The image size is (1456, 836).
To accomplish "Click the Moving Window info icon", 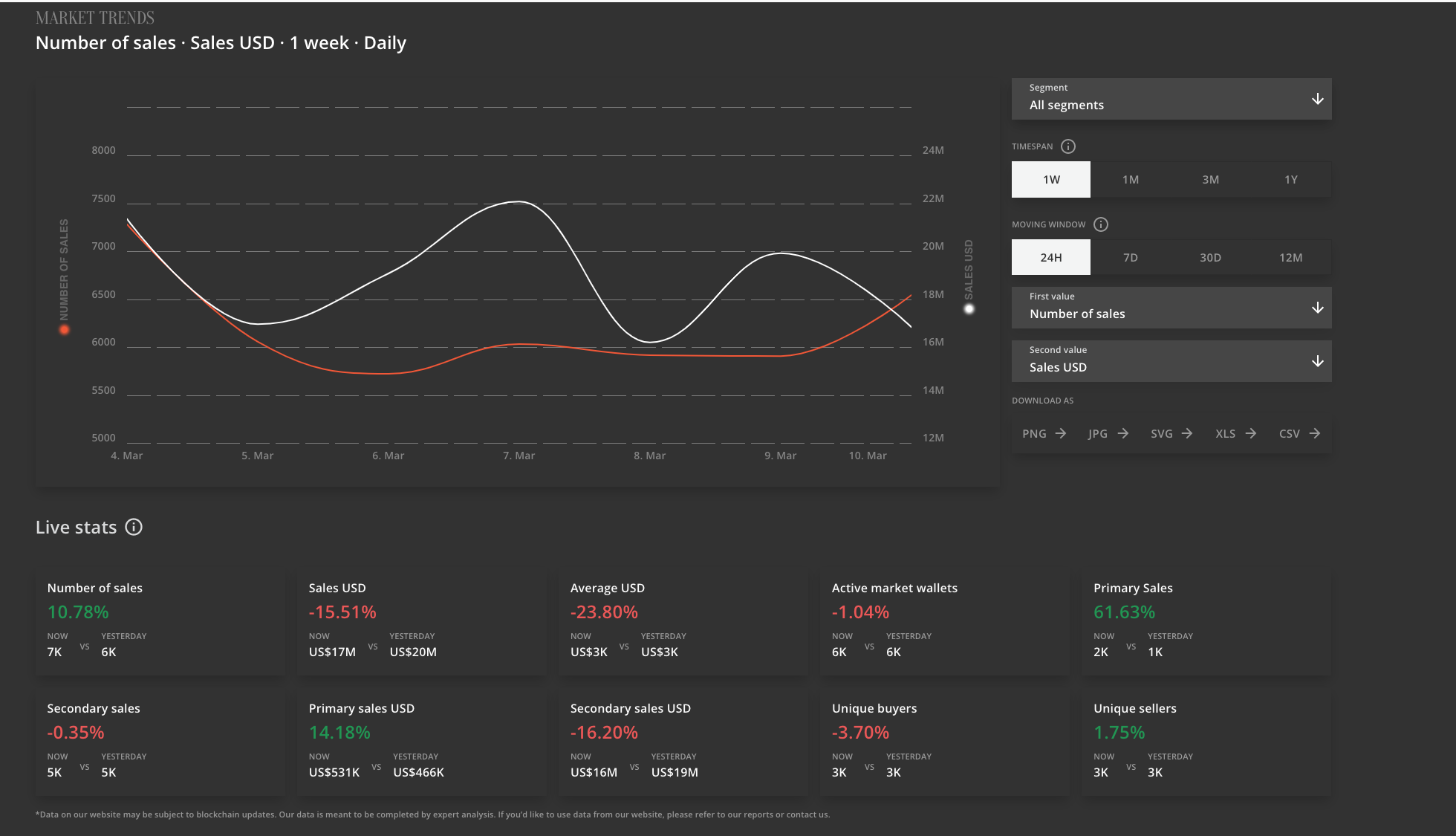I will (x=1101, y=224).
